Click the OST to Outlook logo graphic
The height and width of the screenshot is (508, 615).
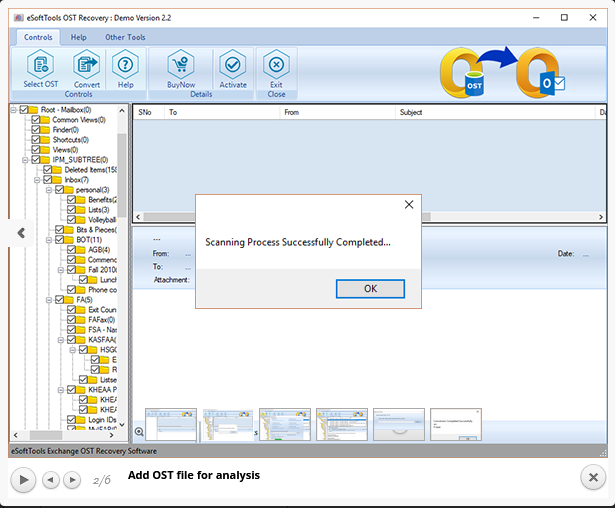[x=503, y=73]
